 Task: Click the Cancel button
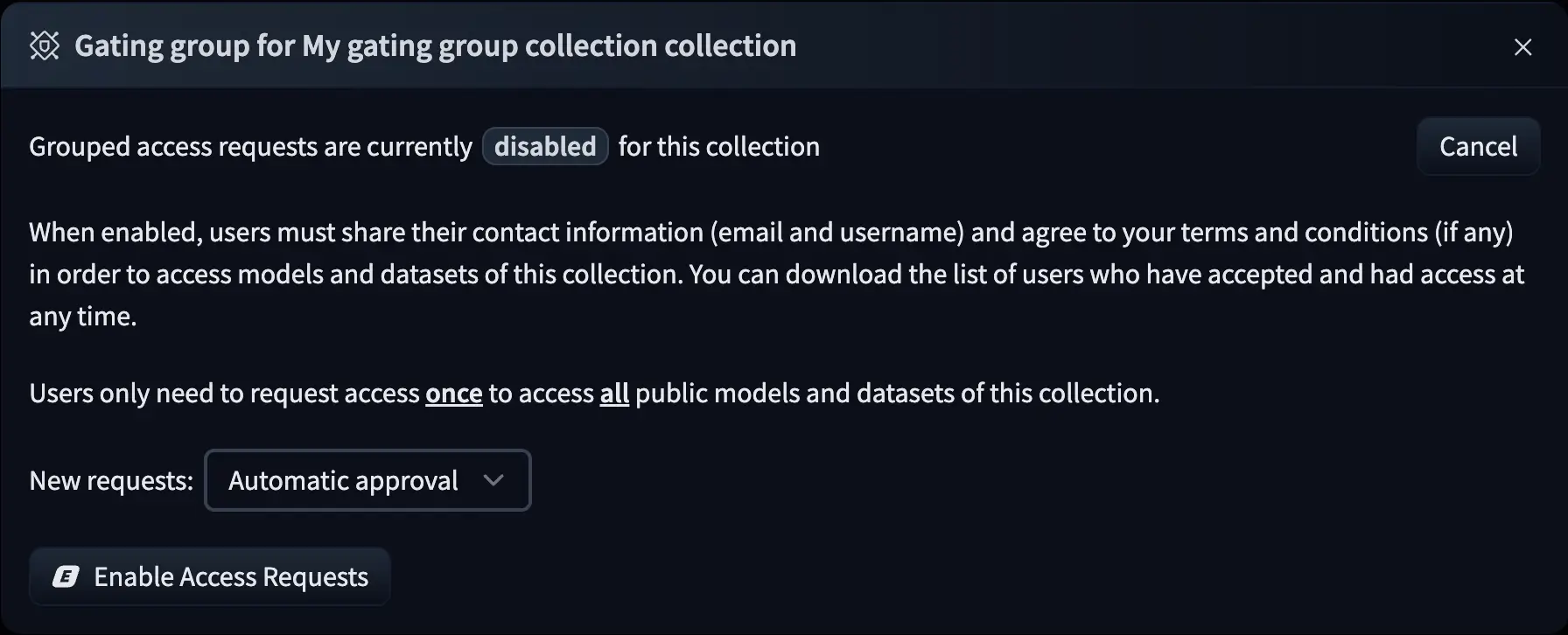(x=1478, y=146)
